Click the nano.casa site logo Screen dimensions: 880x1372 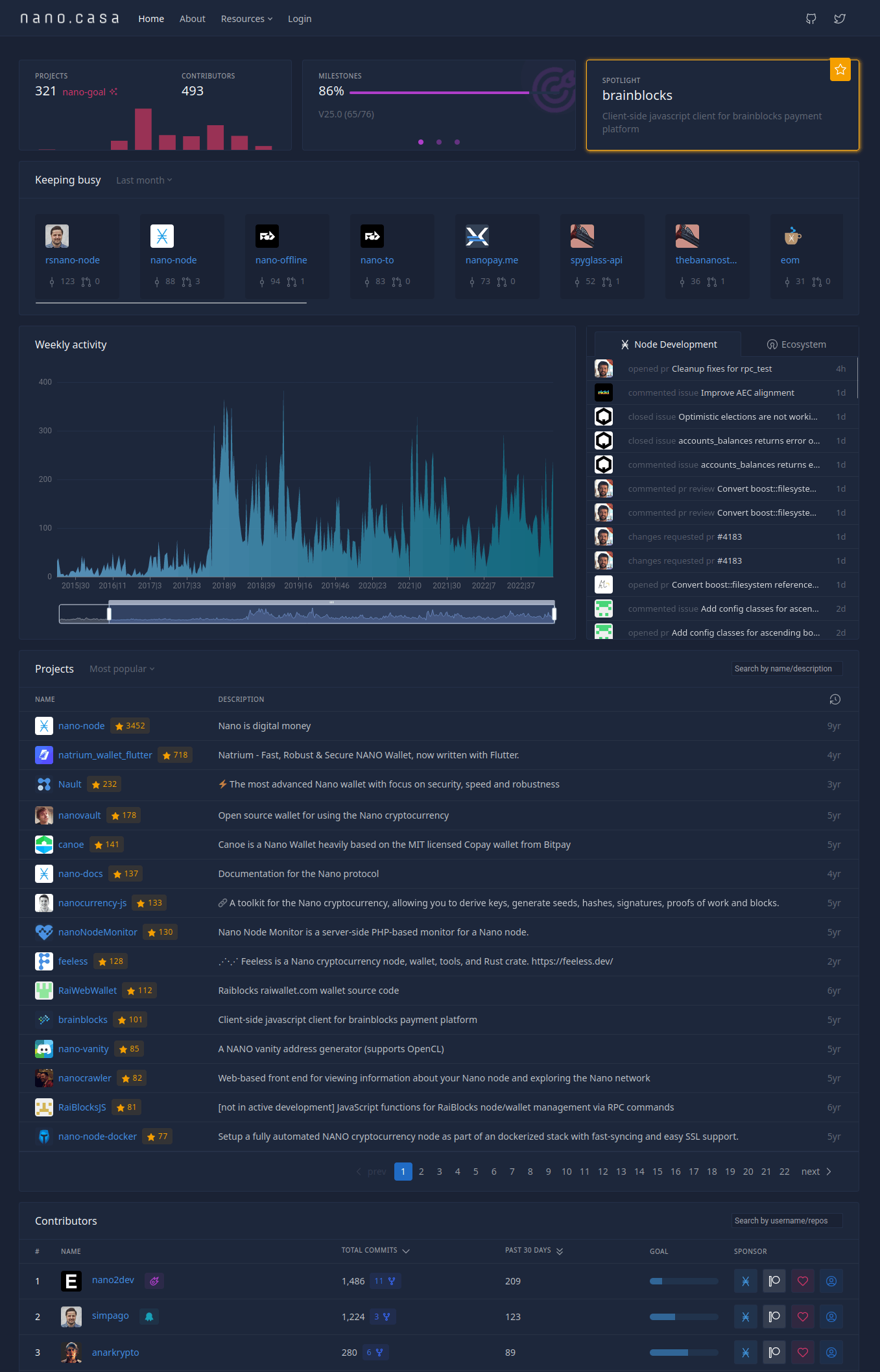(69, 18)
